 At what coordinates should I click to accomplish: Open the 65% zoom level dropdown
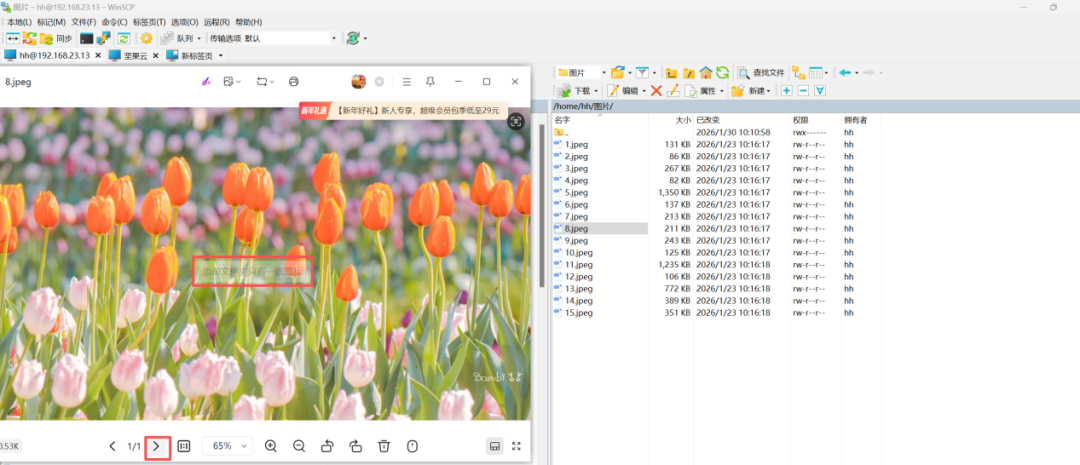(227, 446)
